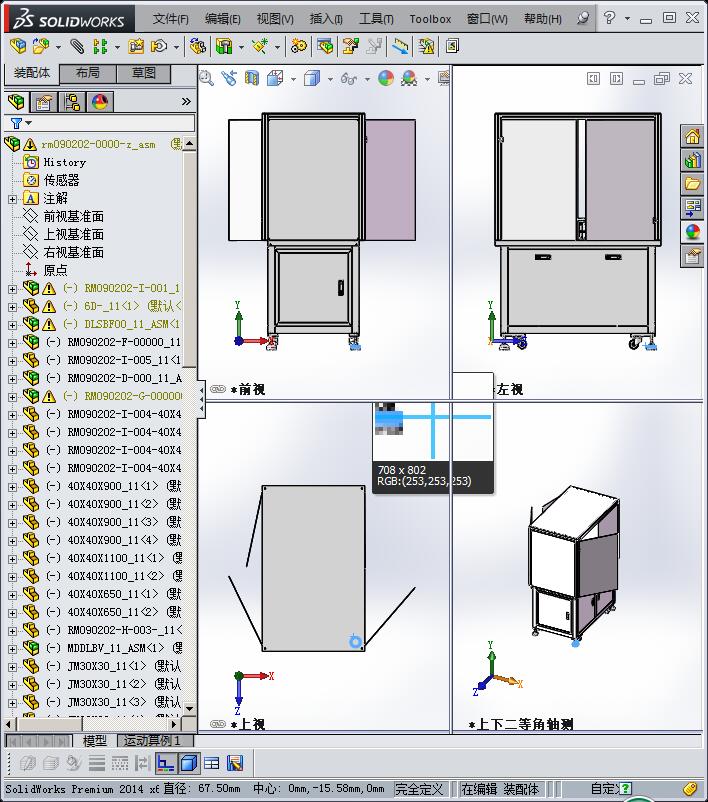Open the FeatureManager design tree tab
This screenshot has height=802, width=708.
(16, 102)
